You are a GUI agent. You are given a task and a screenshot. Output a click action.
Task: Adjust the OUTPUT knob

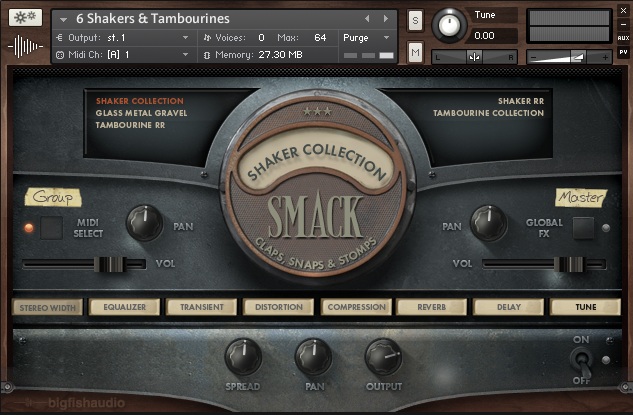[384, 357]
